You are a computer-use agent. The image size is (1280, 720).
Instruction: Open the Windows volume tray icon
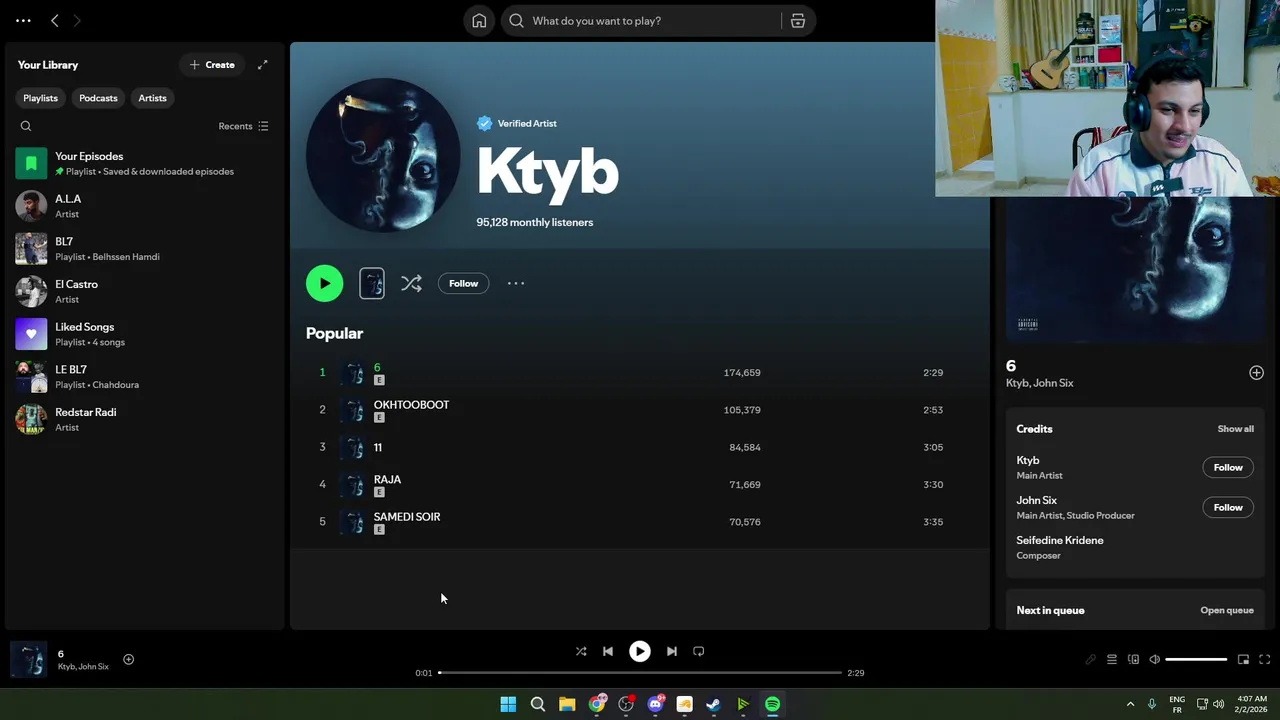(x=1218, y=705)
